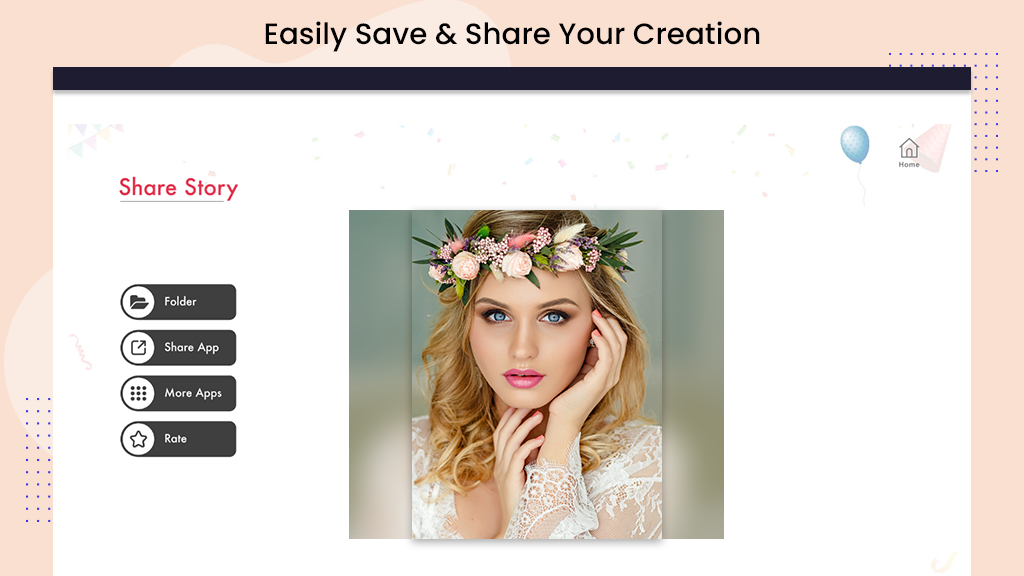
Task: Choose the Rate button label
Action: (x=175, y=439)
